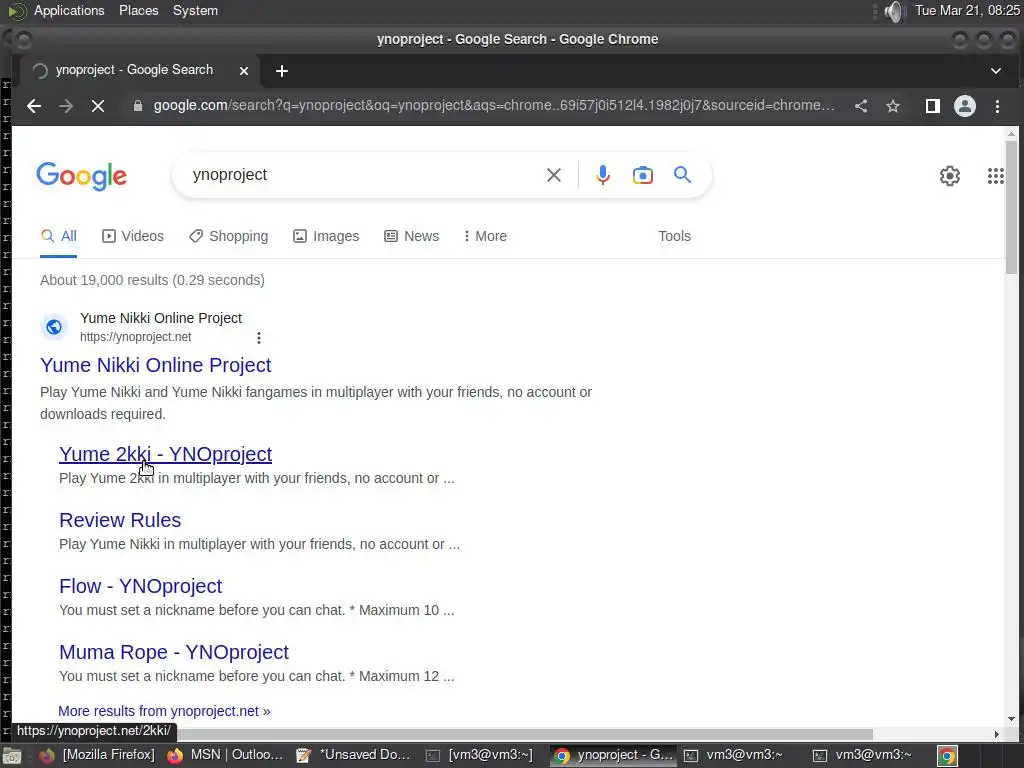Click the padlock site info icon

tap(138, 106)
